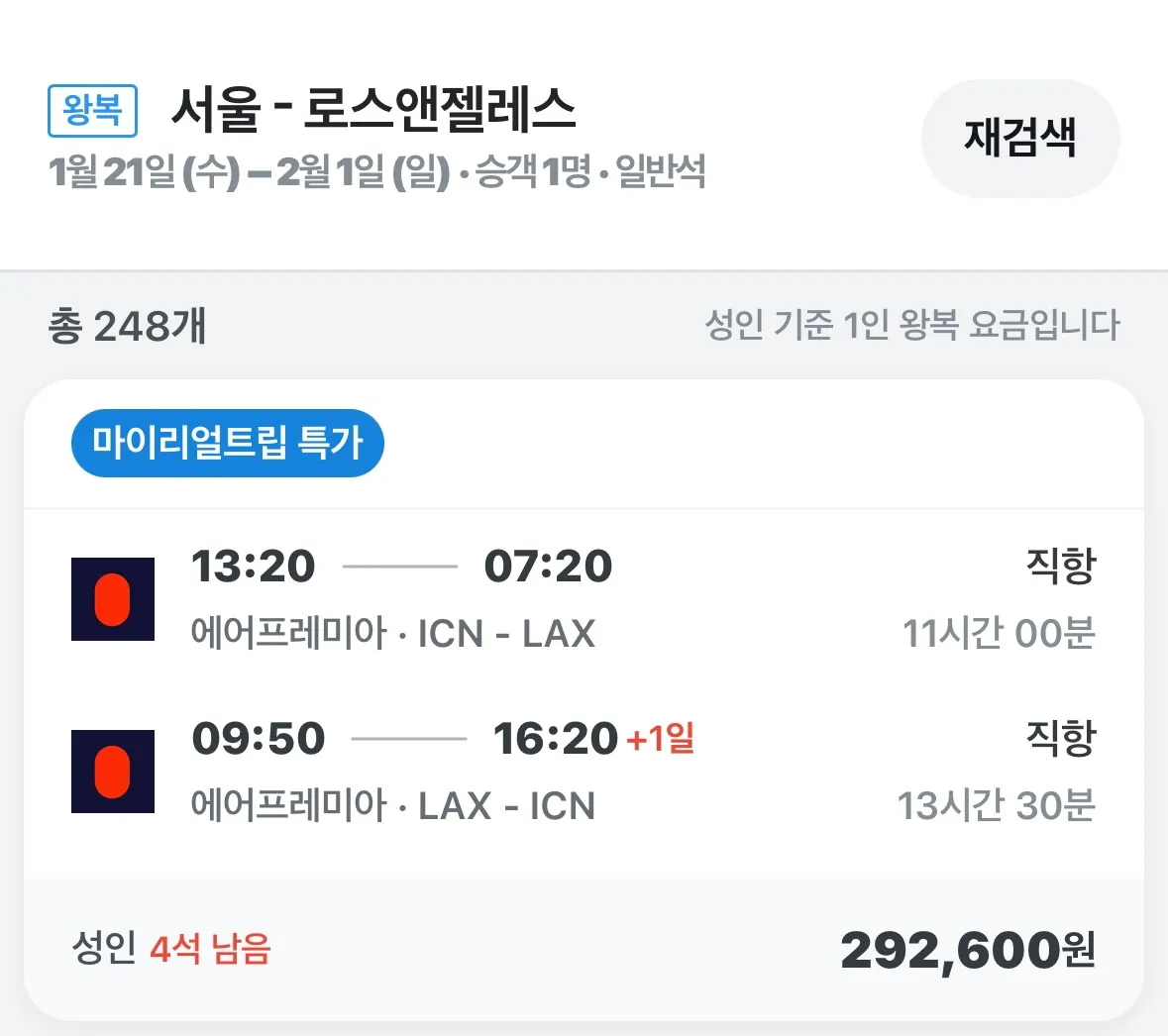Select the 서울 - 로스앤젤레스 route heading
Image resolution: width=1168 pixels, height=1036 pixels.
coord(374,109)
